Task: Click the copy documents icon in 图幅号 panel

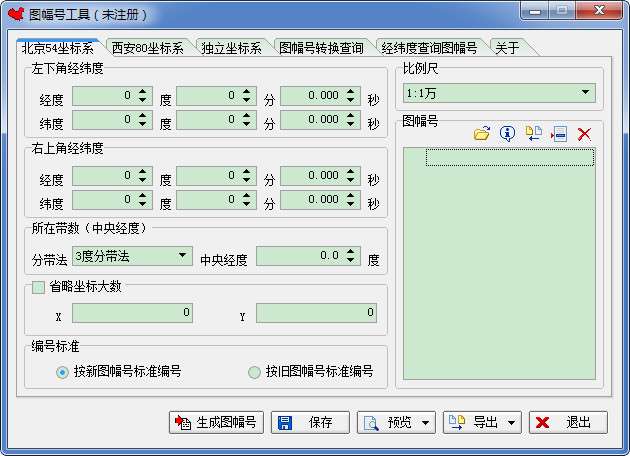Action: click(x=534, y=133)
